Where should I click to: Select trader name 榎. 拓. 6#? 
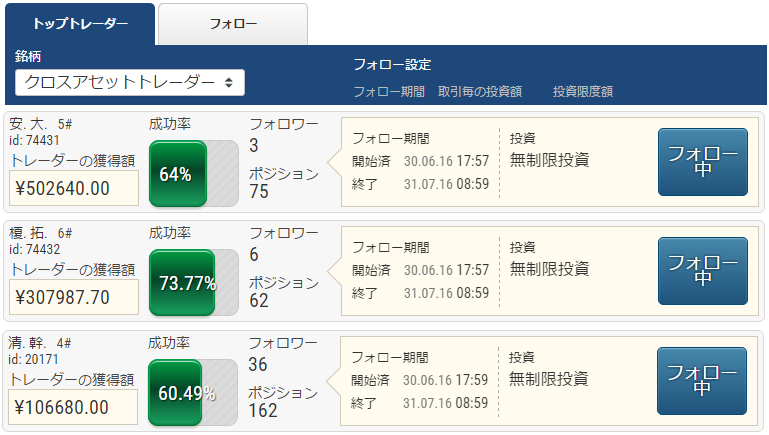click(x=41, y=233)
